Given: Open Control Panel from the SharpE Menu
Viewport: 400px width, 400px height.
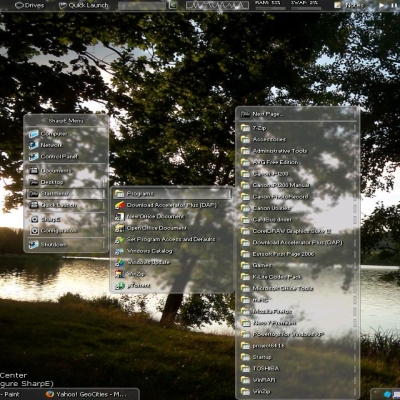Looking at the screenshot, I should tap(66, 156).
